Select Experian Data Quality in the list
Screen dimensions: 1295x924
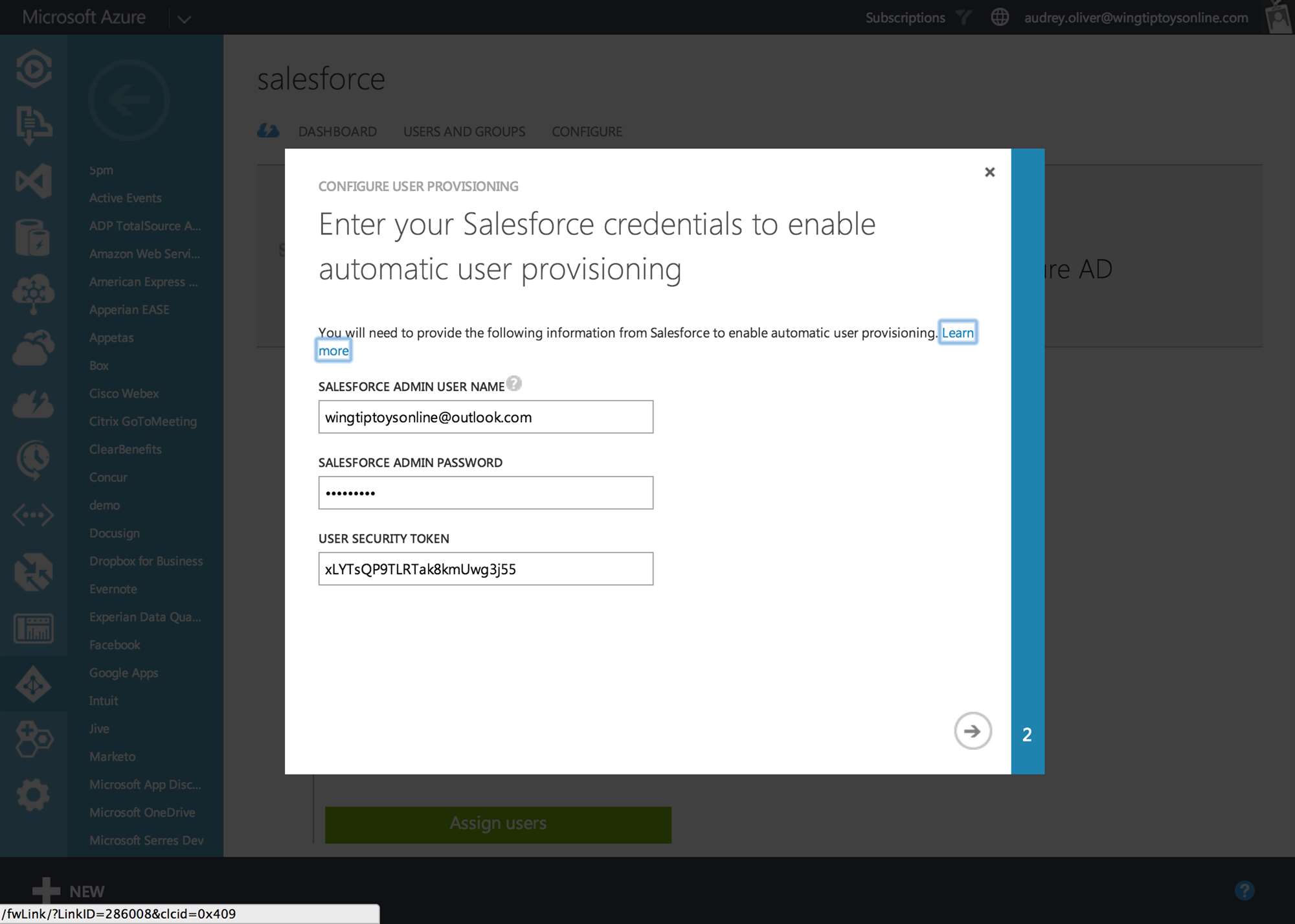click(145, 617)
